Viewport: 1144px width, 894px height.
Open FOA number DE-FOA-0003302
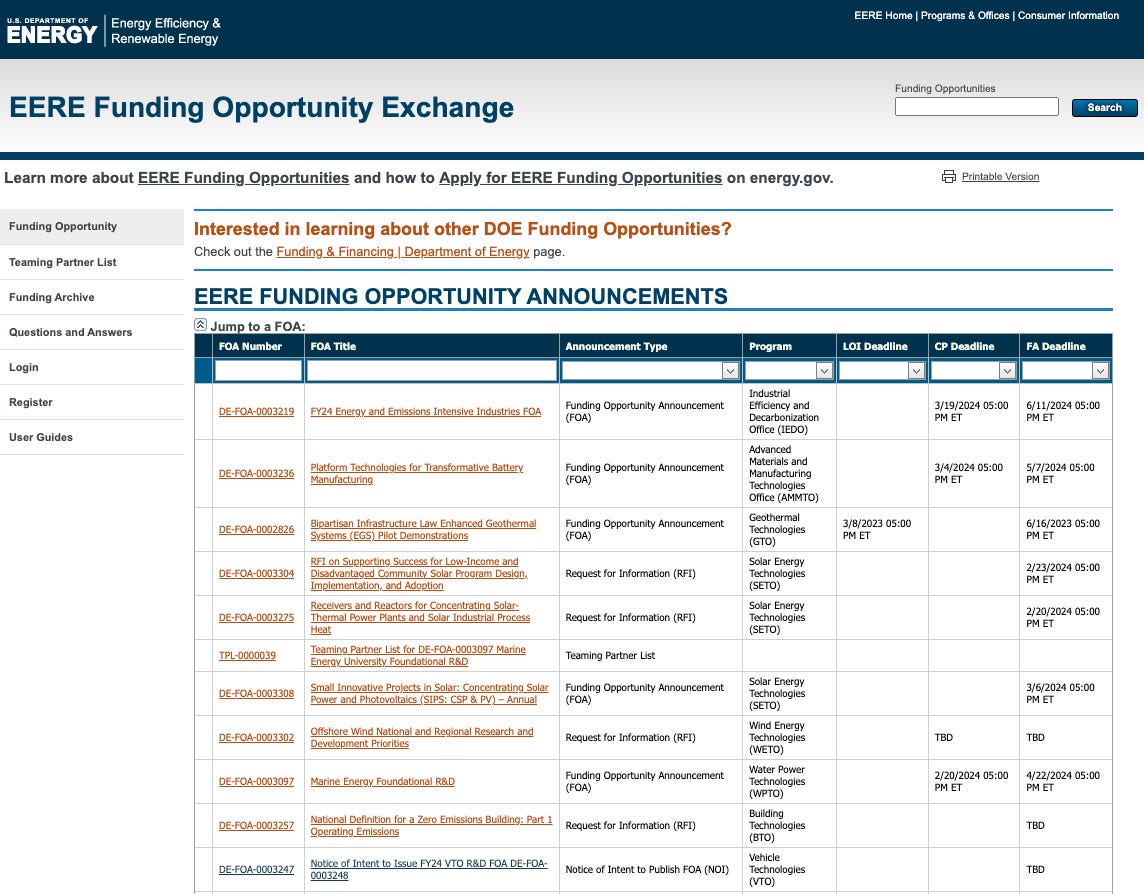pyautogui.click(x=256, y=738)
